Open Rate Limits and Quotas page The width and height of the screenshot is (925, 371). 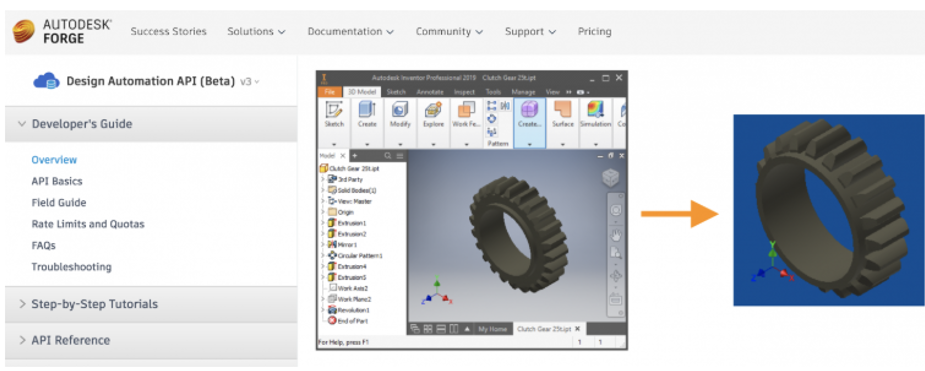(x=88, y=224)
